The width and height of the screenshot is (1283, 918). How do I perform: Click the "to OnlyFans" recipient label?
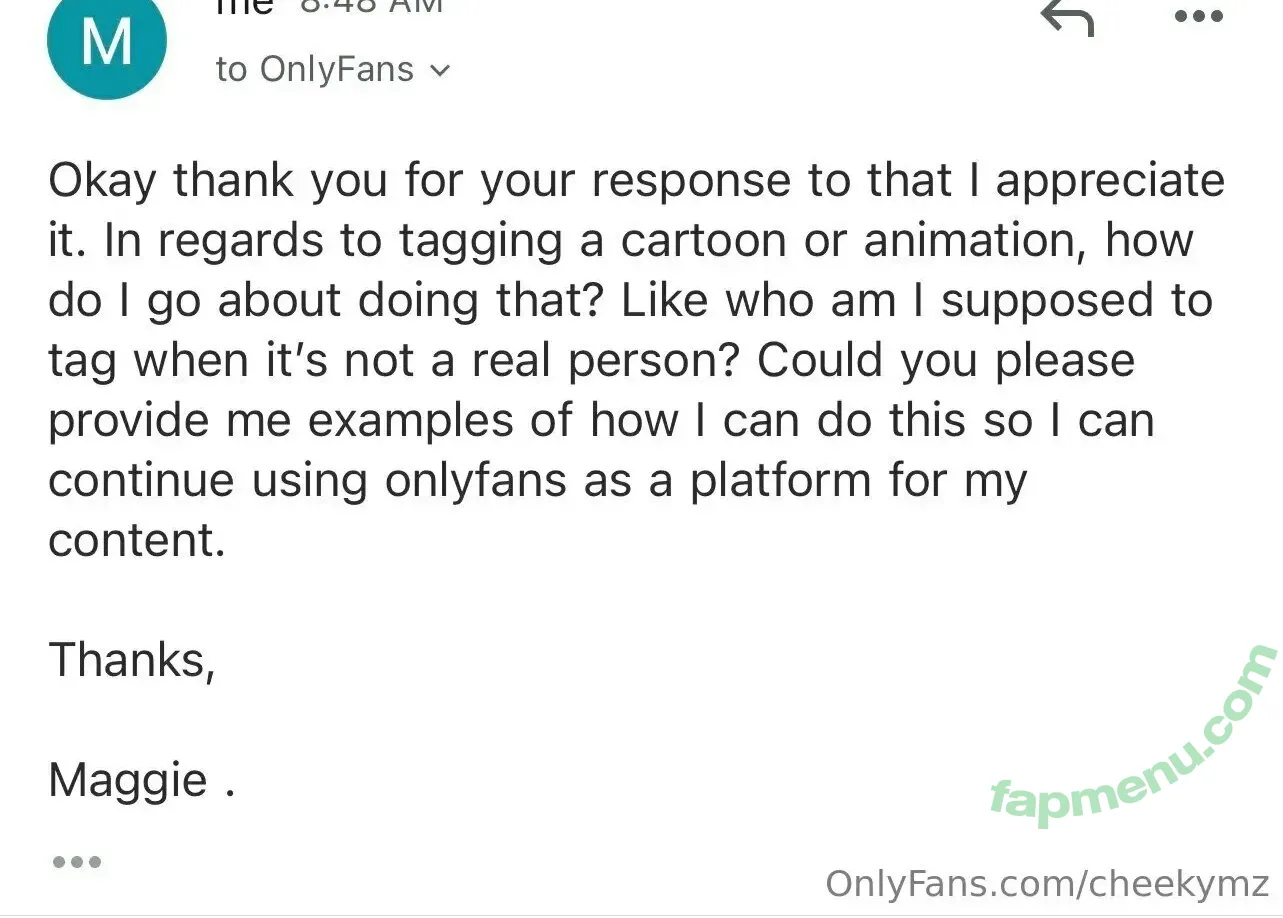(314, 70)
